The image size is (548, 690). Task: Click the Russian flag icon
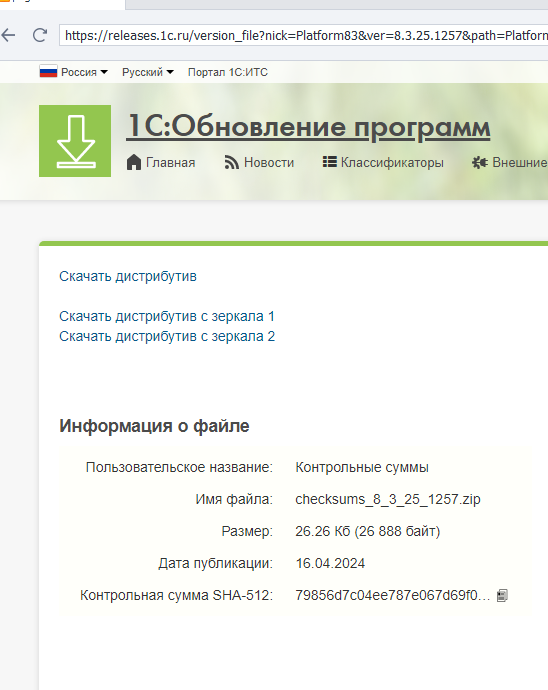48,72
